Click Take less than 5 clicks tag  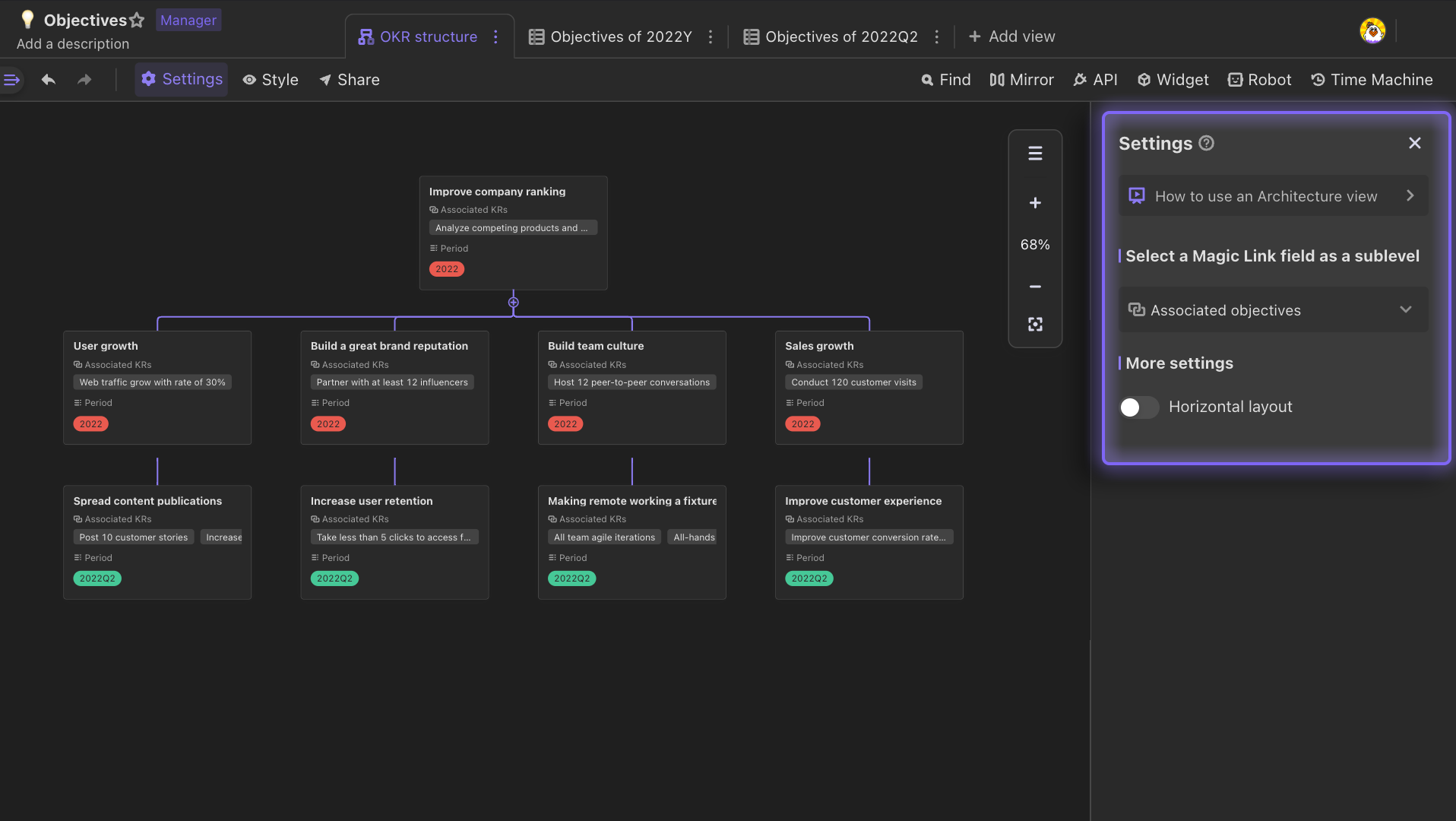coord(394,537)
